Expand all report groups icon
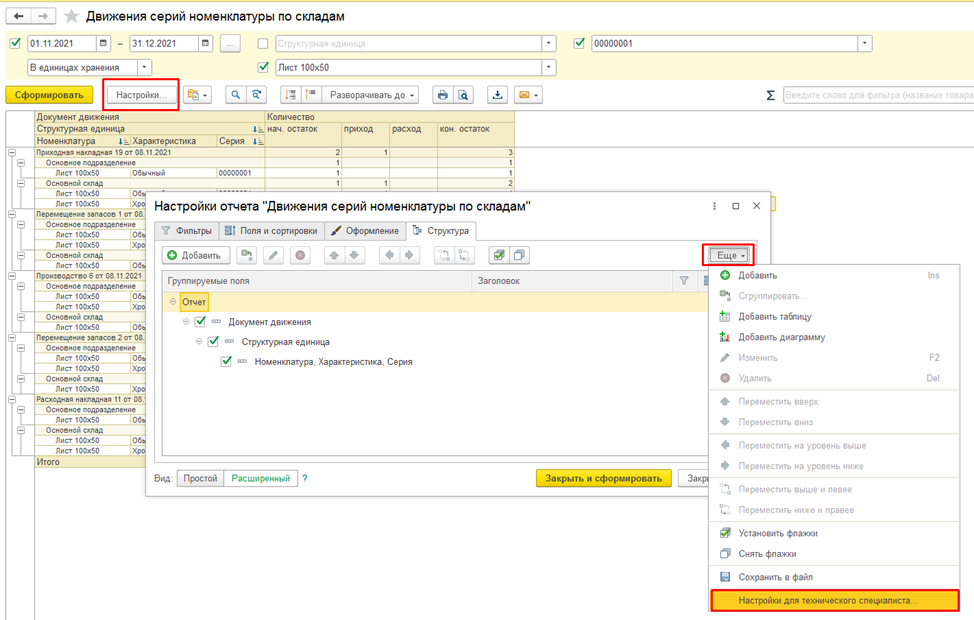This screenshot has width=974, height=620. tap(311, 95)
